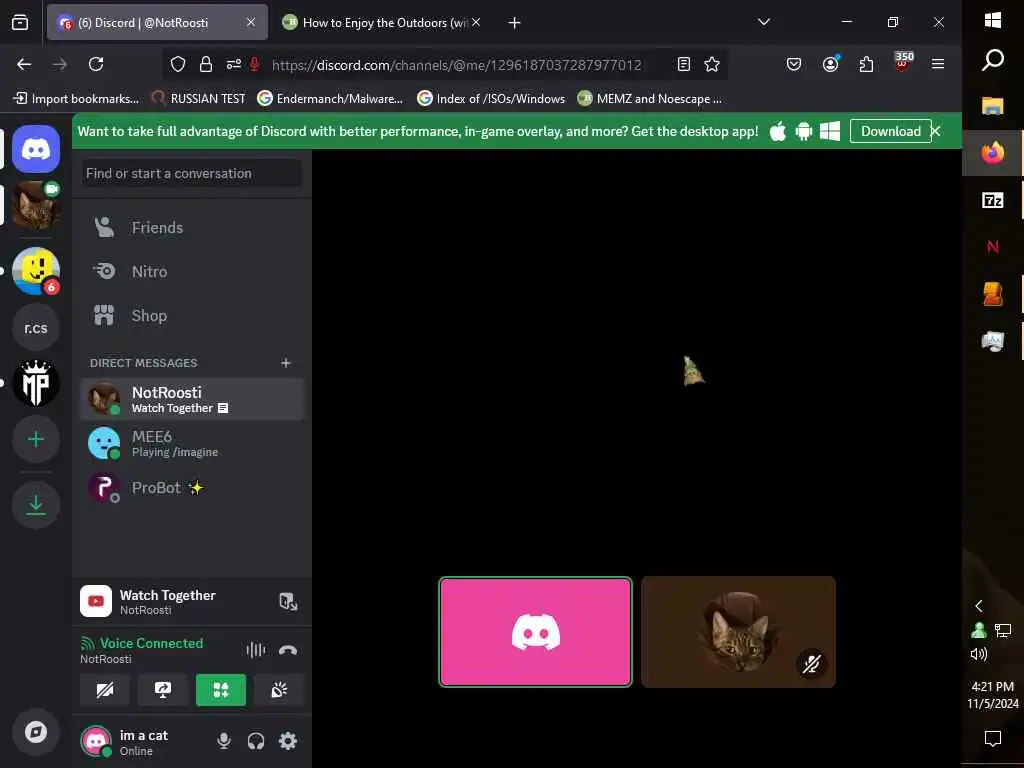Dismiss the green desktop app banner
The image size is (1024, 768).
(x=936, y=131)
